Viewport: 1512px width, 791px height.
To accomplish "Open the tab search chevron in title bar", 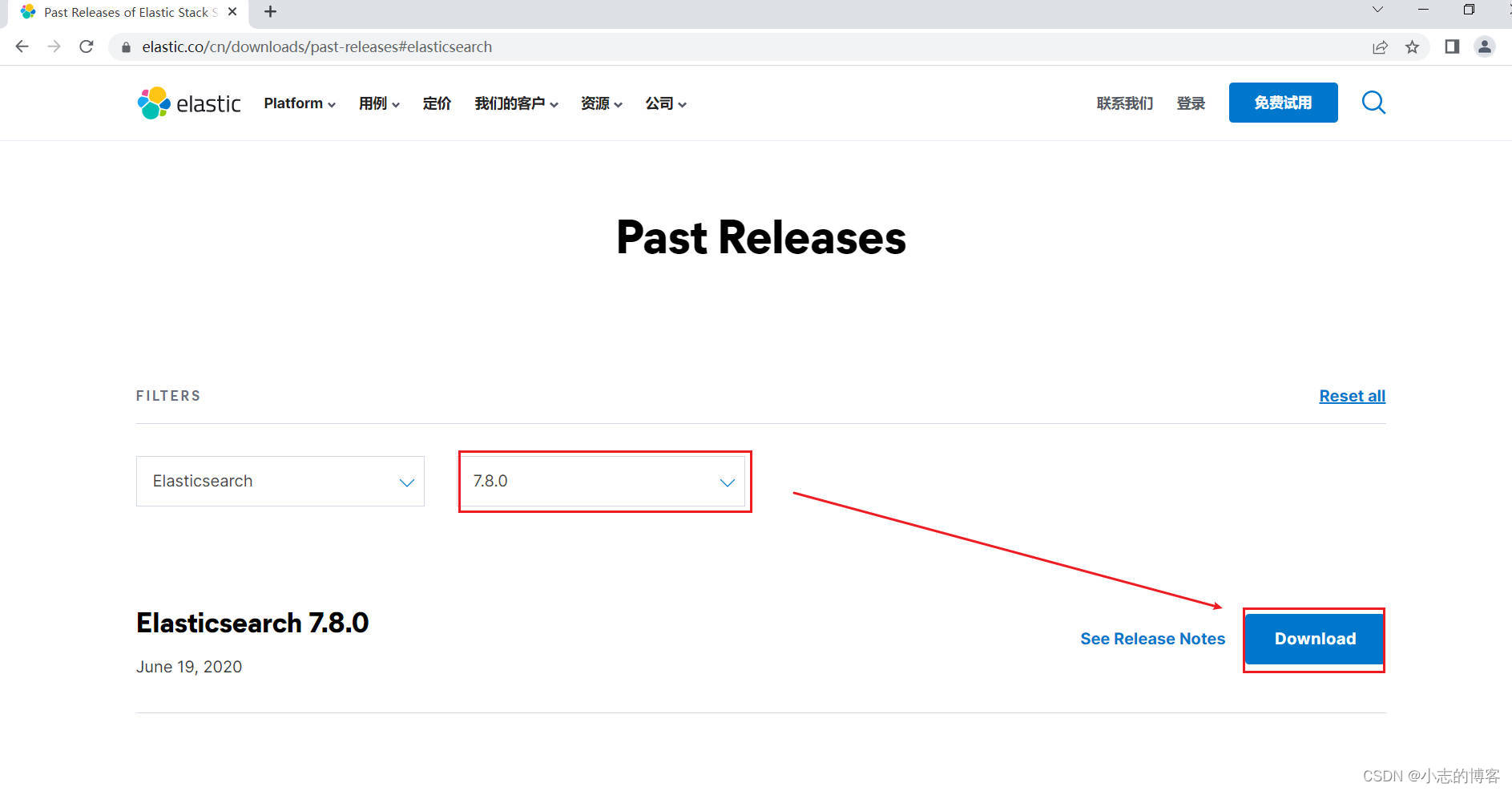I will click(x=1377, y=10).
